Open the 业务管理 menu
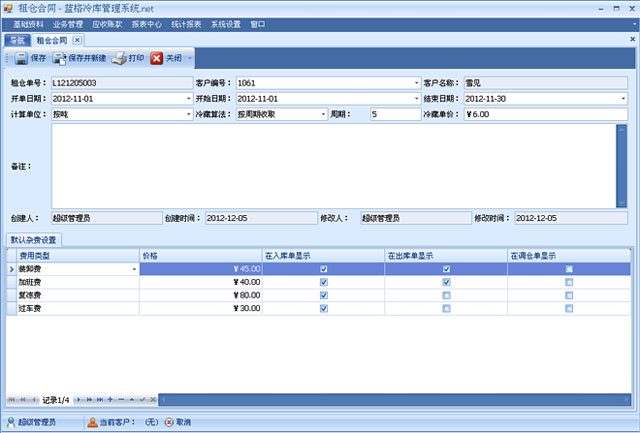Image resolution: width=640 pixels, height=433 pixels. (68, 24)
